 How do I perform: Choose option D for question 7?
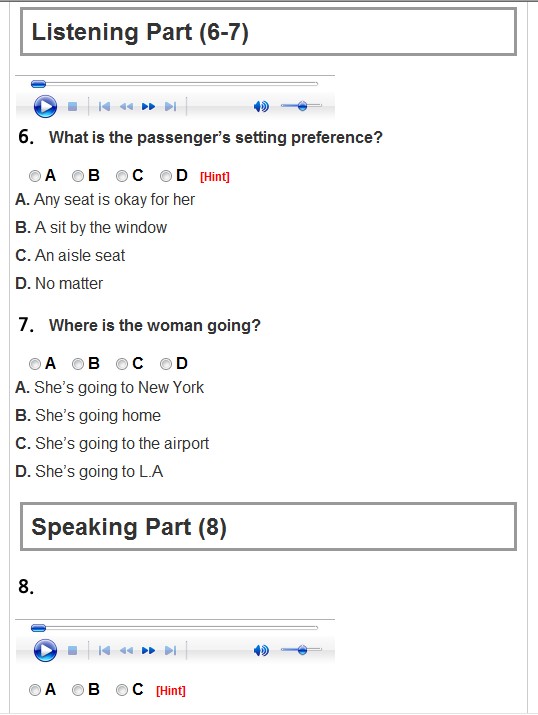click(x=166, y=364)
